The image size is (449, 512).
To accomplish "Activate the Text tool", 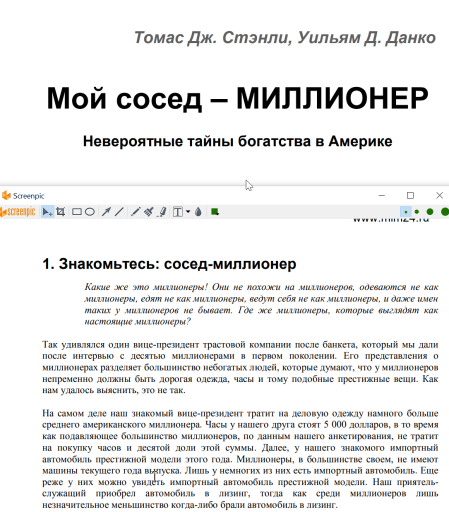I will coord(178,212).
